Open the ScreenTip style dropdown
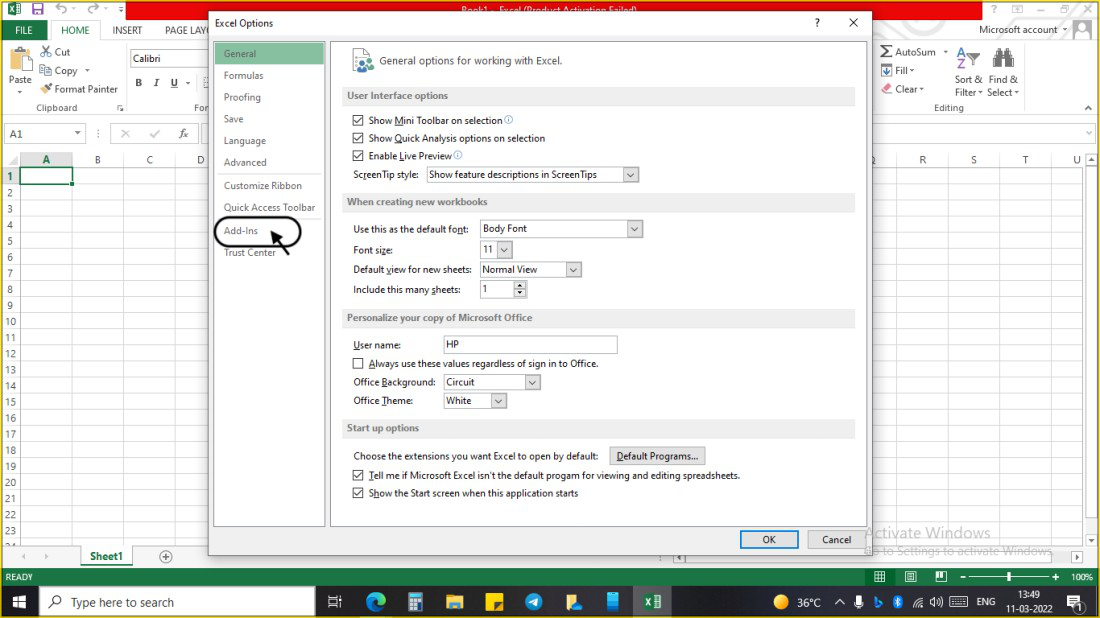This screenshot has width=1100, height=618. pyautogui.click(x=630, y=175)
